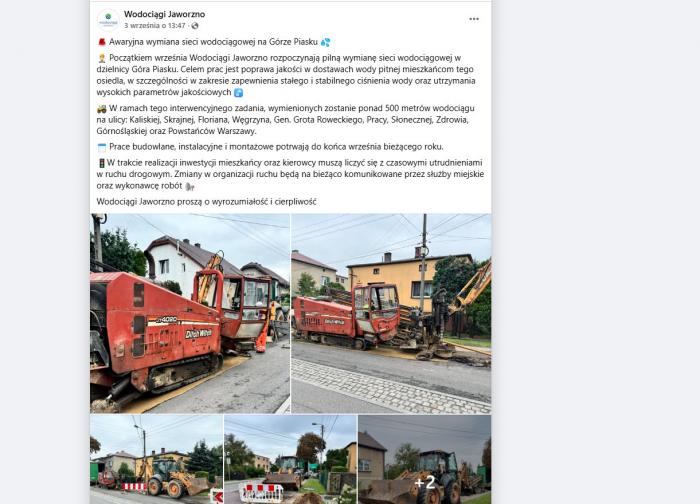
Task: Click the public globe audience icon
Action: [195, 26]
